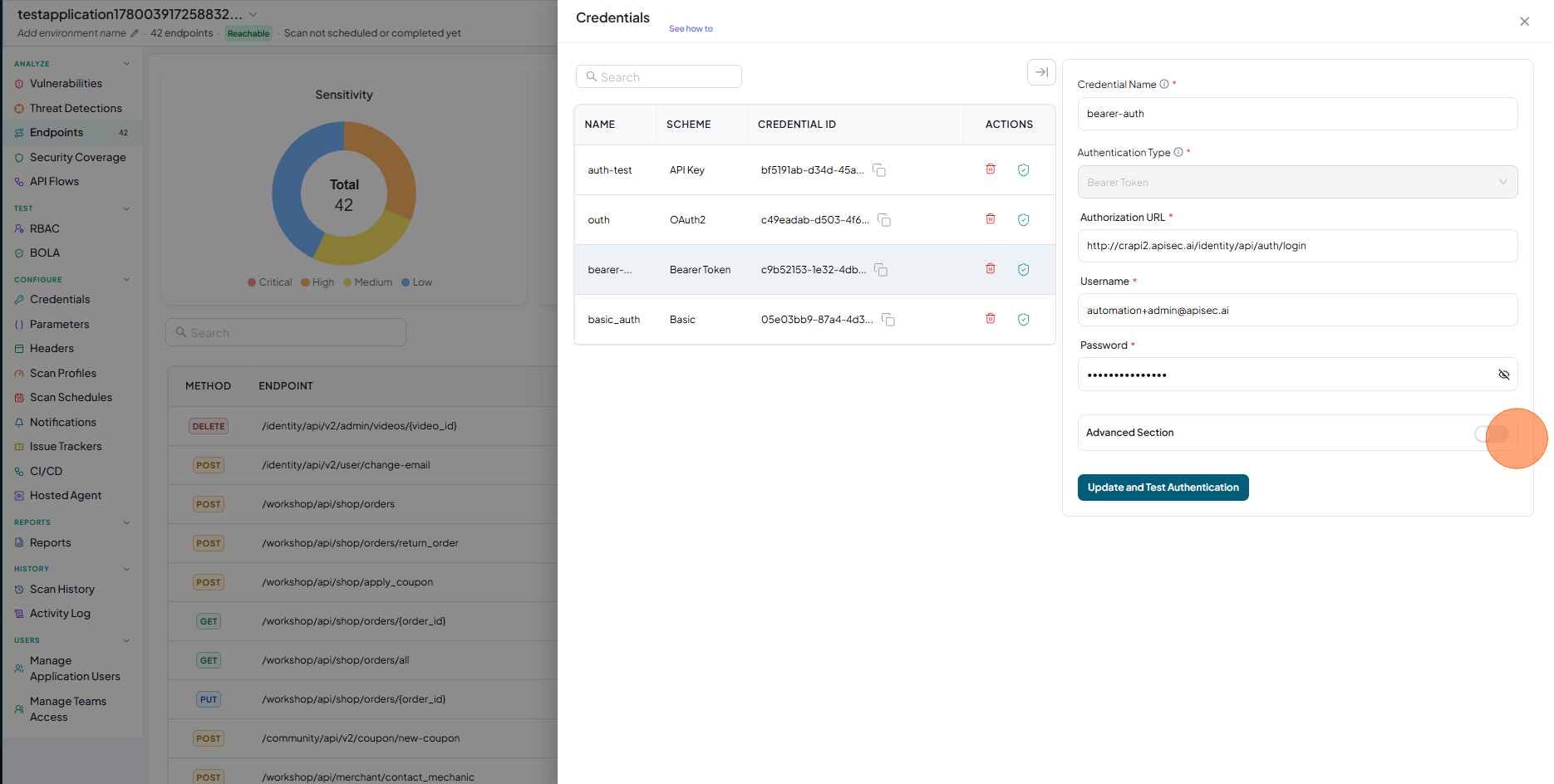The image size is (1554, 784).
Task: Expand the application name dropdown chevron
Action: (253, 15)
